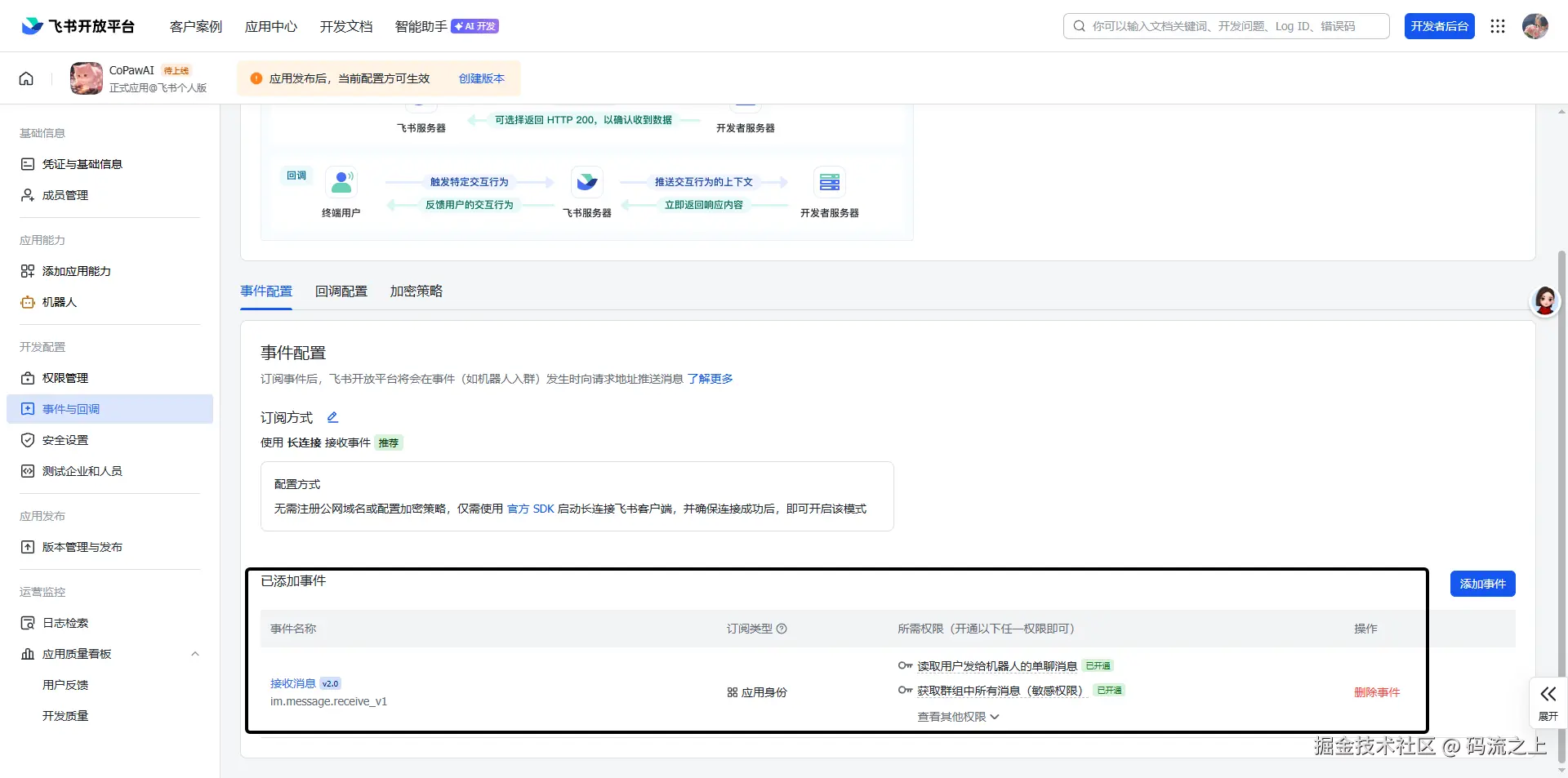Click the 获取群组中所有消息 permission
This screenshot has height=778, width=1568.
(1003, 691)
